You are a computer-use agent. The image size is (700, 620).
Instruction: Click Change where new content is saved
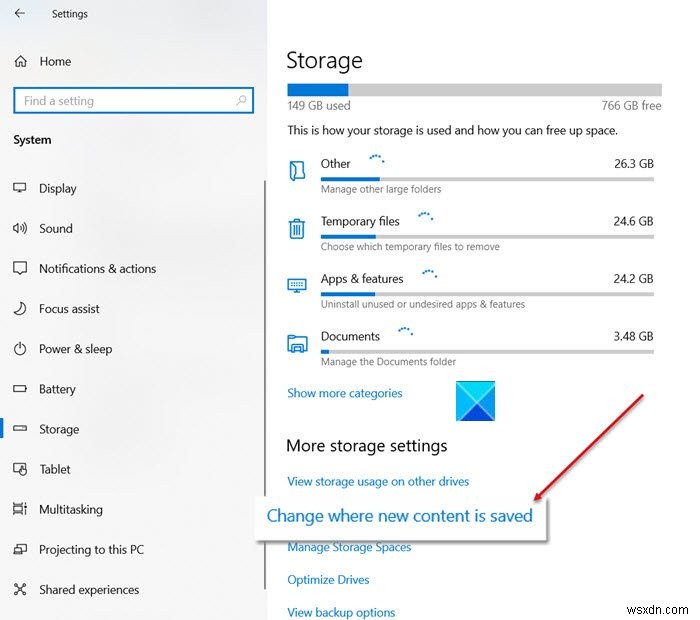[400, 516]
